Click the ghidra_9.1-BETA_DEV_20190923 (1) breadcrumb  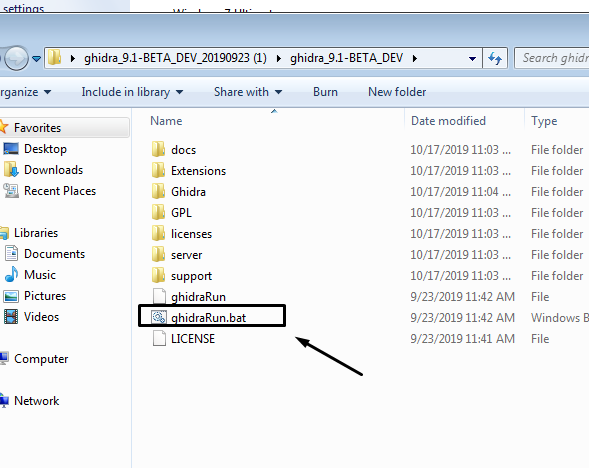pyautogui.click(x=175, y=58)
